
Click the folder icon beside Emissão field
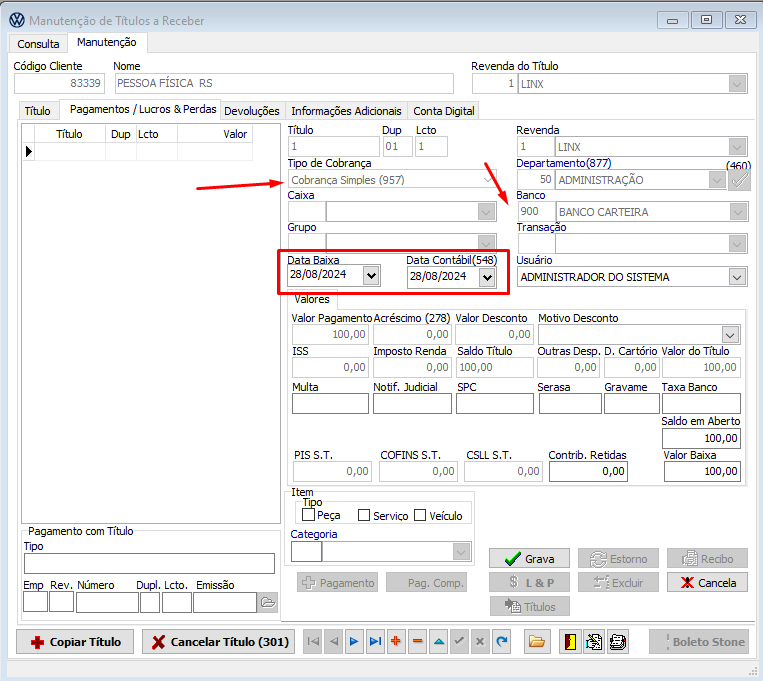tap(267, 602)
